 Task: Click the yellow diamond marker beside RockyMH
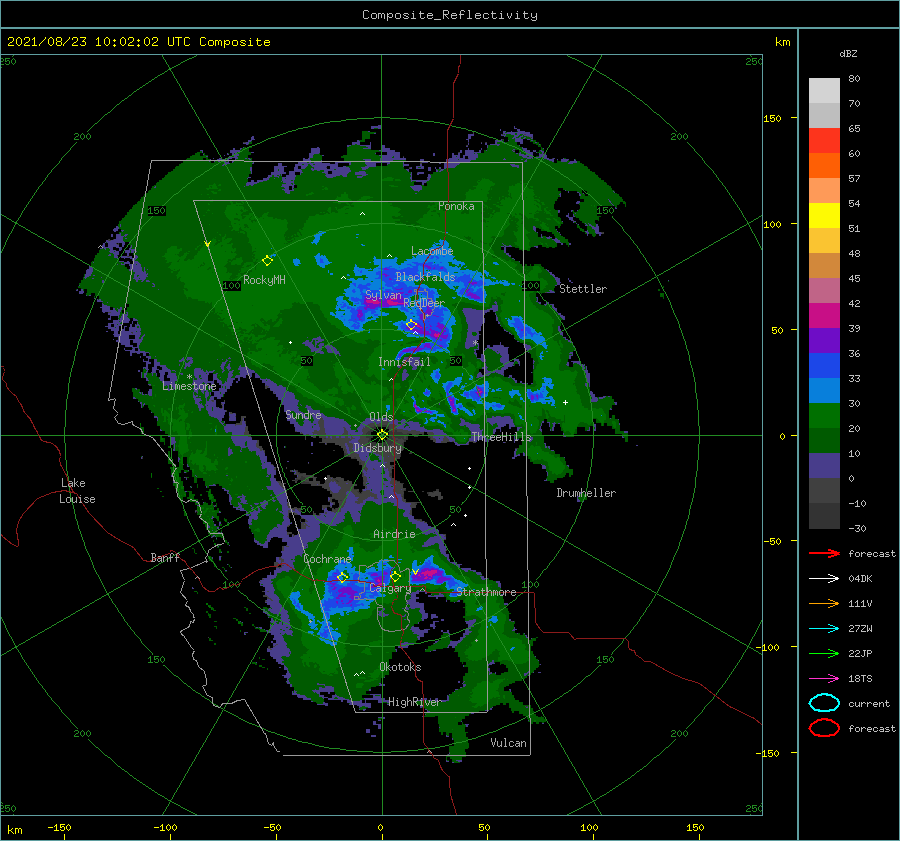(x=267, y=261)
